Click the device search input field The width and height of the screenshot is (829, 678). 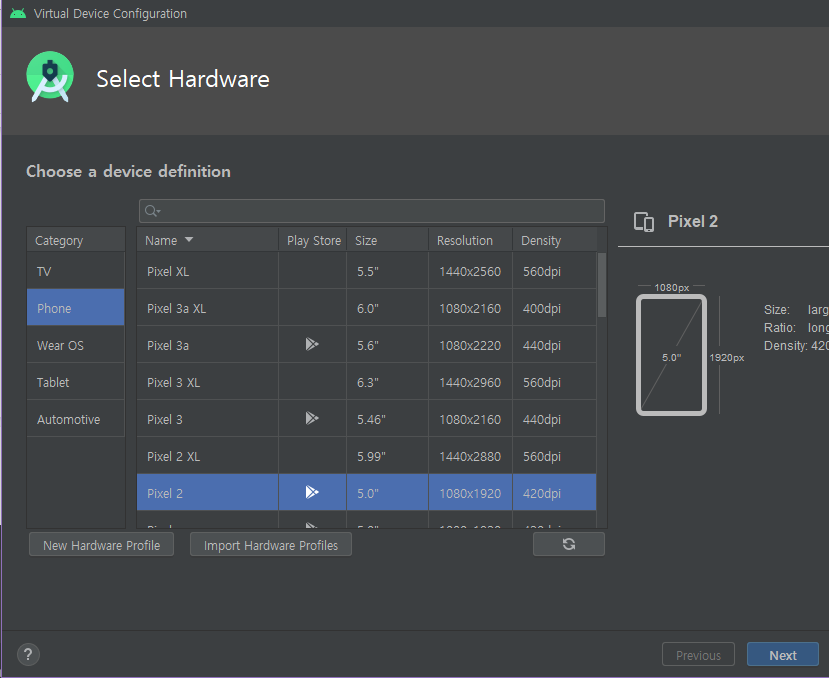click(372, 211)
